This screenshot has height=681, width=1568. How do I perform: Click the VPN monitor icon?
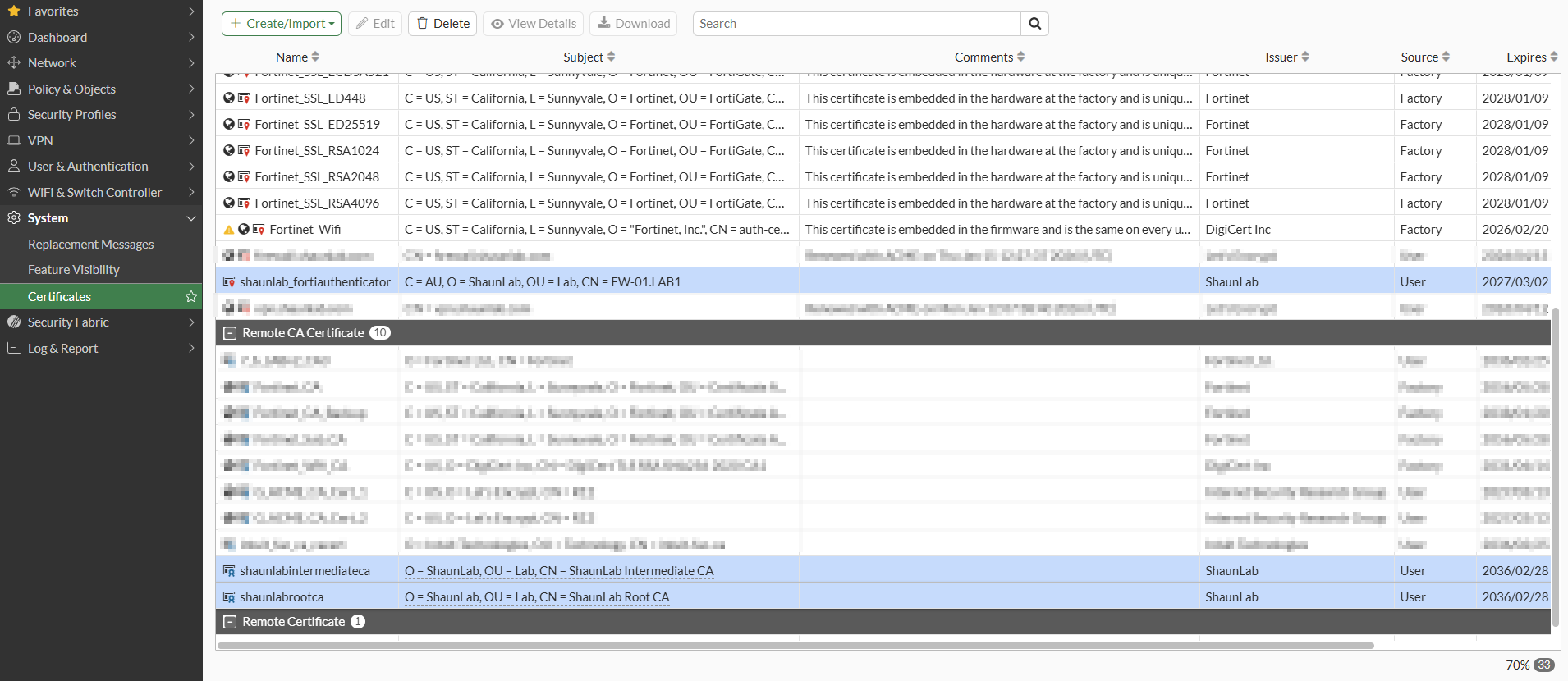(x=14, y=140)
